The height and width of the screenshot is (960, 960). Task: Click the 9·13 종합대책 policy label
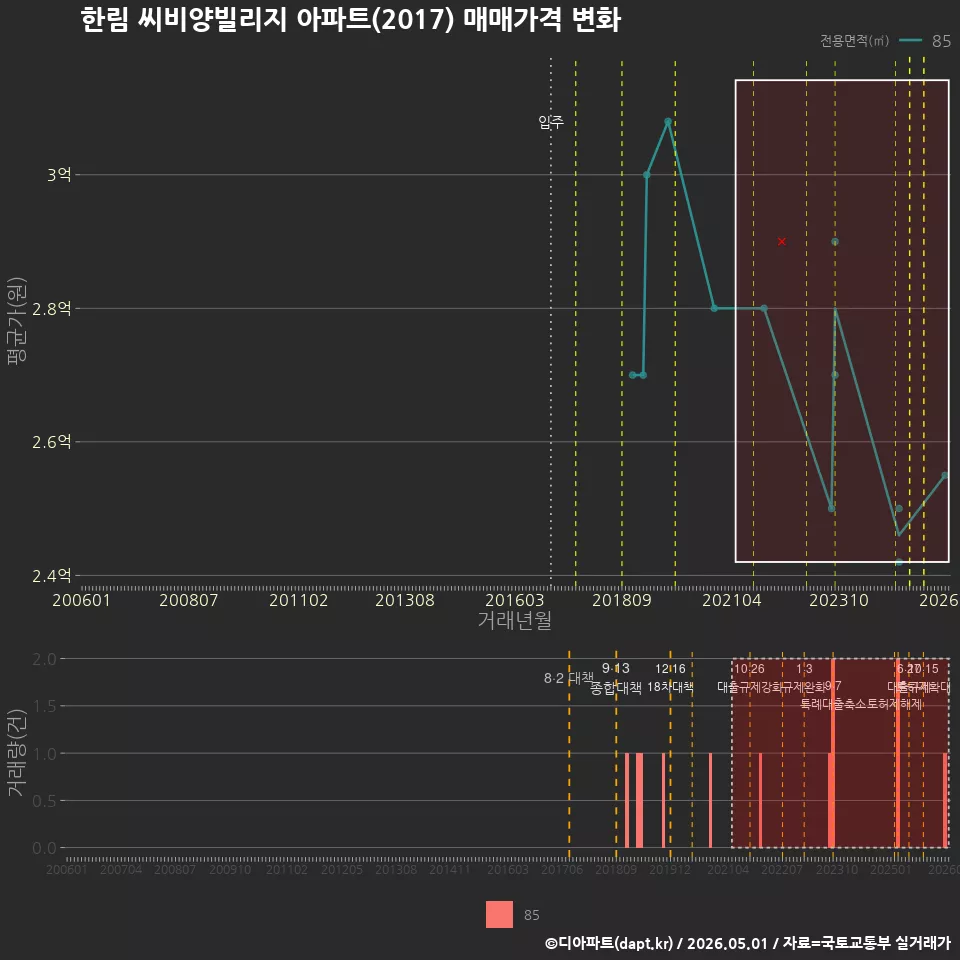coord(616,678)
